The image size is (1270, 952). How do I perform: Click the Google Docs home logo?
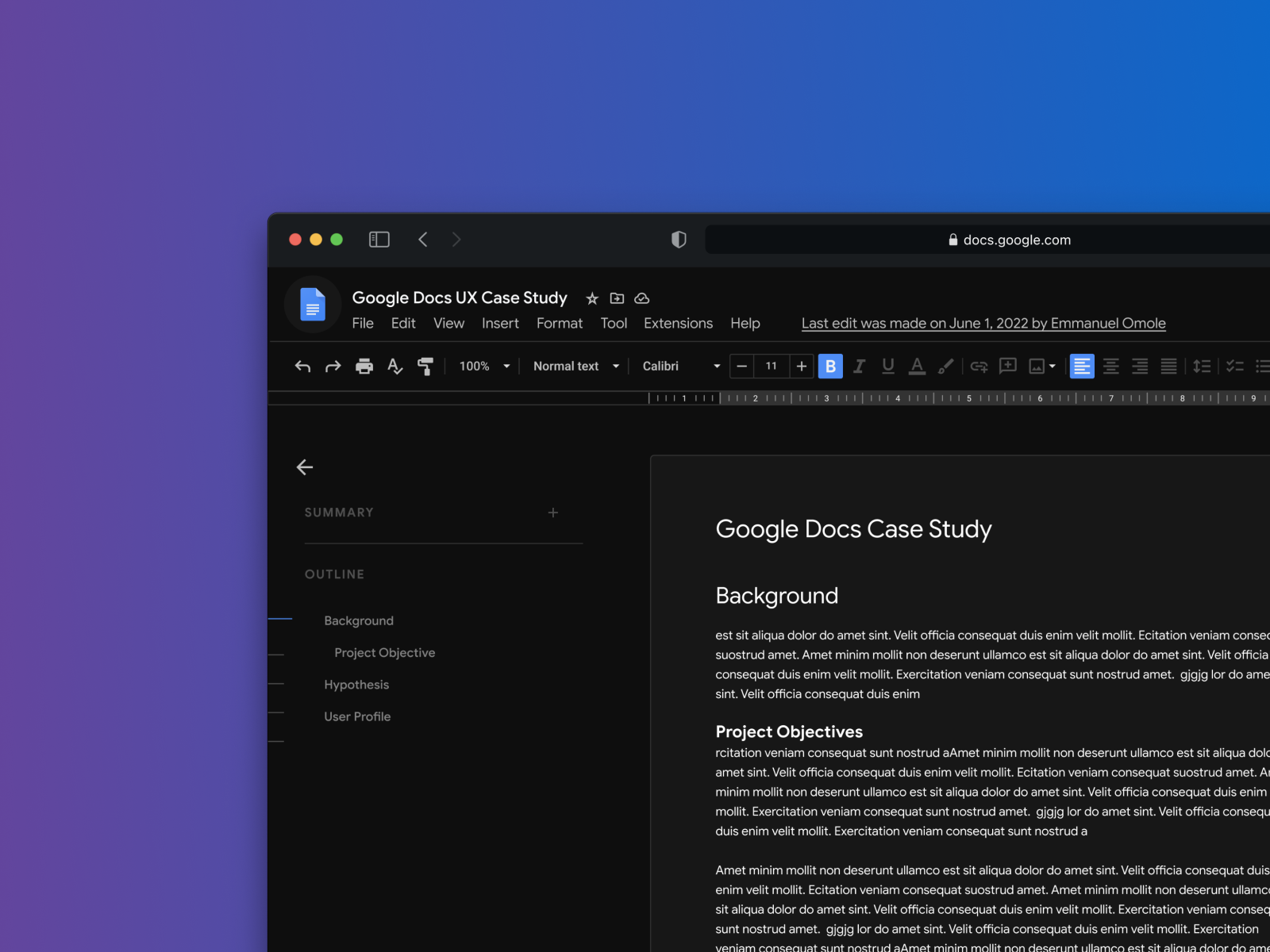[x=313, y=305]
